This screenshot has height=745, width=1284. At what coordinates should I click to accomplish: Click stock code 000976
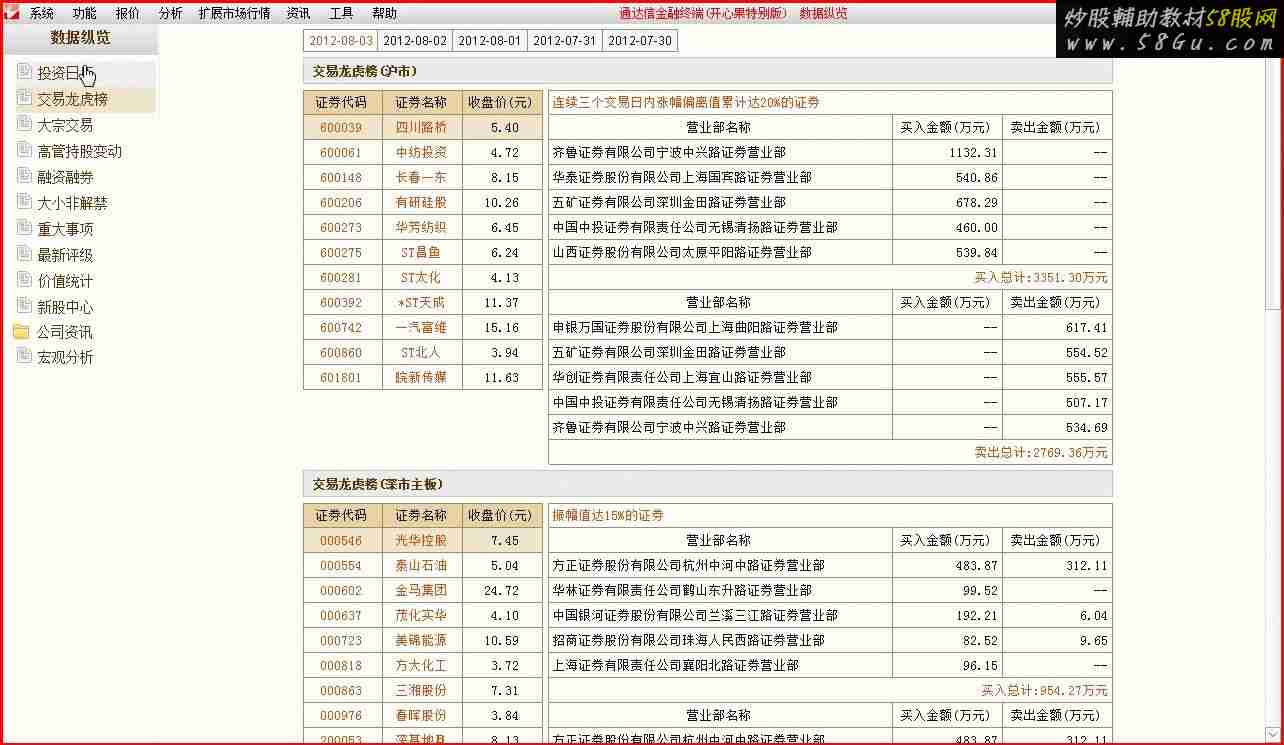(341, 716)
